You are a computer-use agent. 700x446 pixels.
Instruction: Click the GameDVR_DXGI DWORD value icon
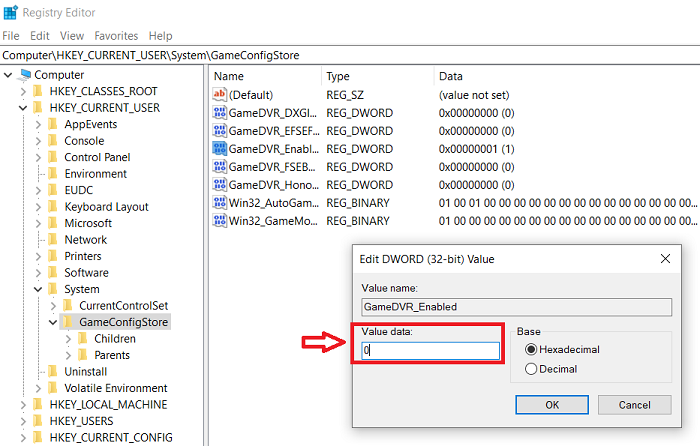coord(219,113)
